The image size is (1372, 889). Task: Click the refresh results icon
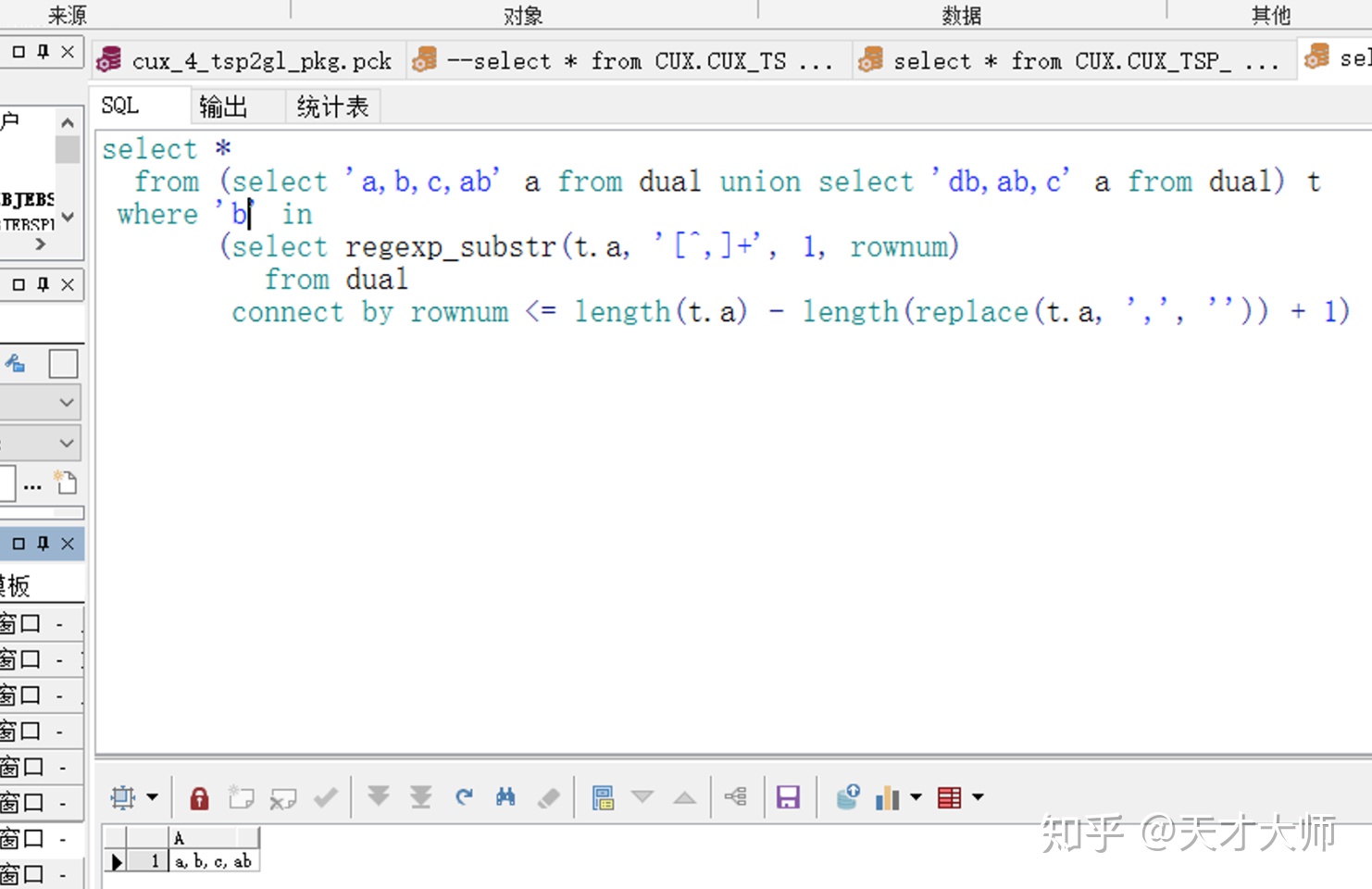[464, 796]
